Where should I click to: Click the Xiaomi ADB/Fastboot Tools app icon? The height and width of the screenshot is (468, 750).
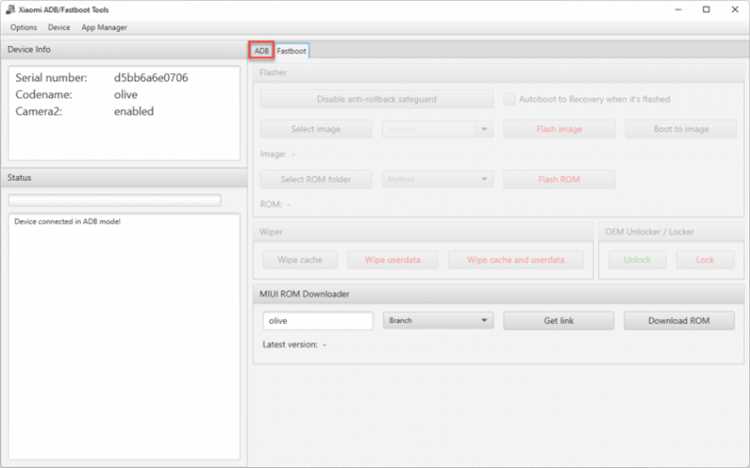[10, 10]
